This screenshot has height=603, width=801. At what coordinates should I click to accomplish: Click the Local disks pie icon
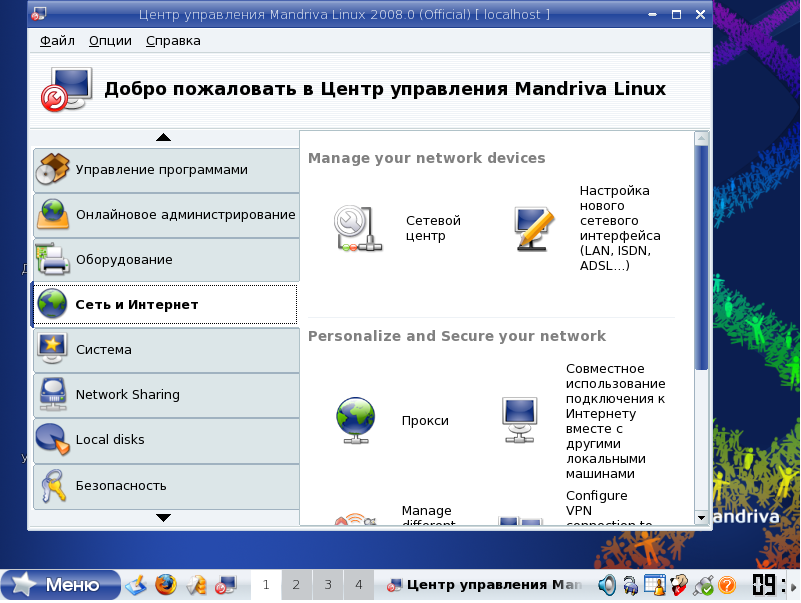(52, 439)
